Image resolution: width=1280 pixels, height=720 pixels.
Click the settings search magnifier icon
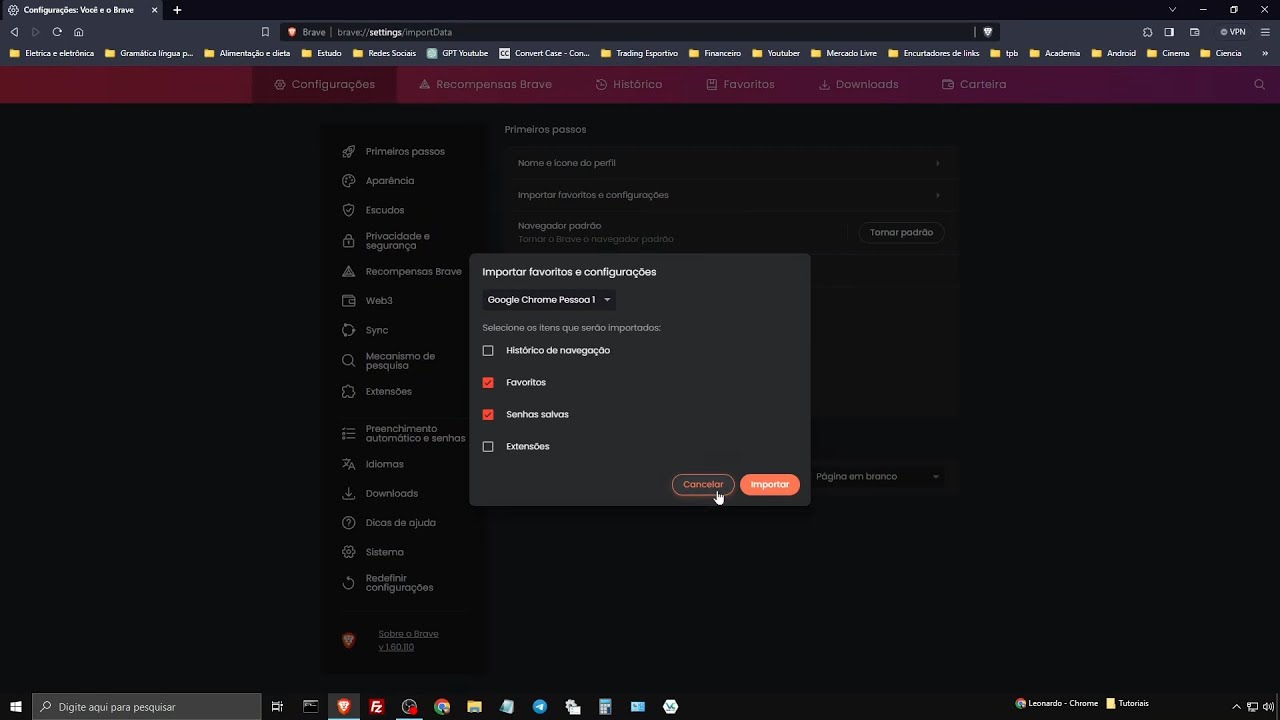pyautogui.click(x=1260, y=85)
